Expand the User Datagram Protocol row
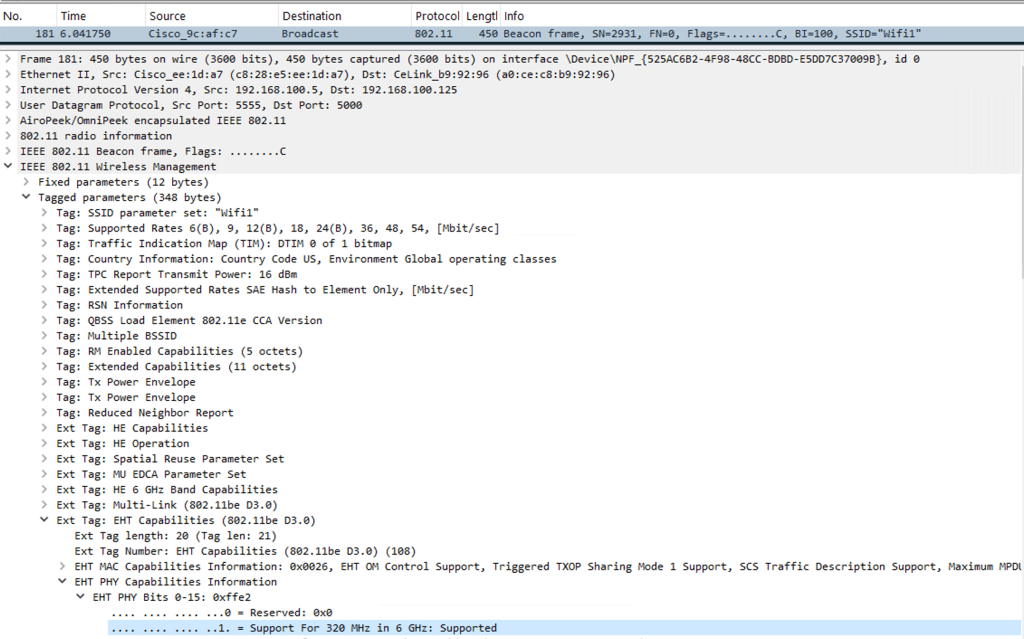 click(x=9, y=105)
